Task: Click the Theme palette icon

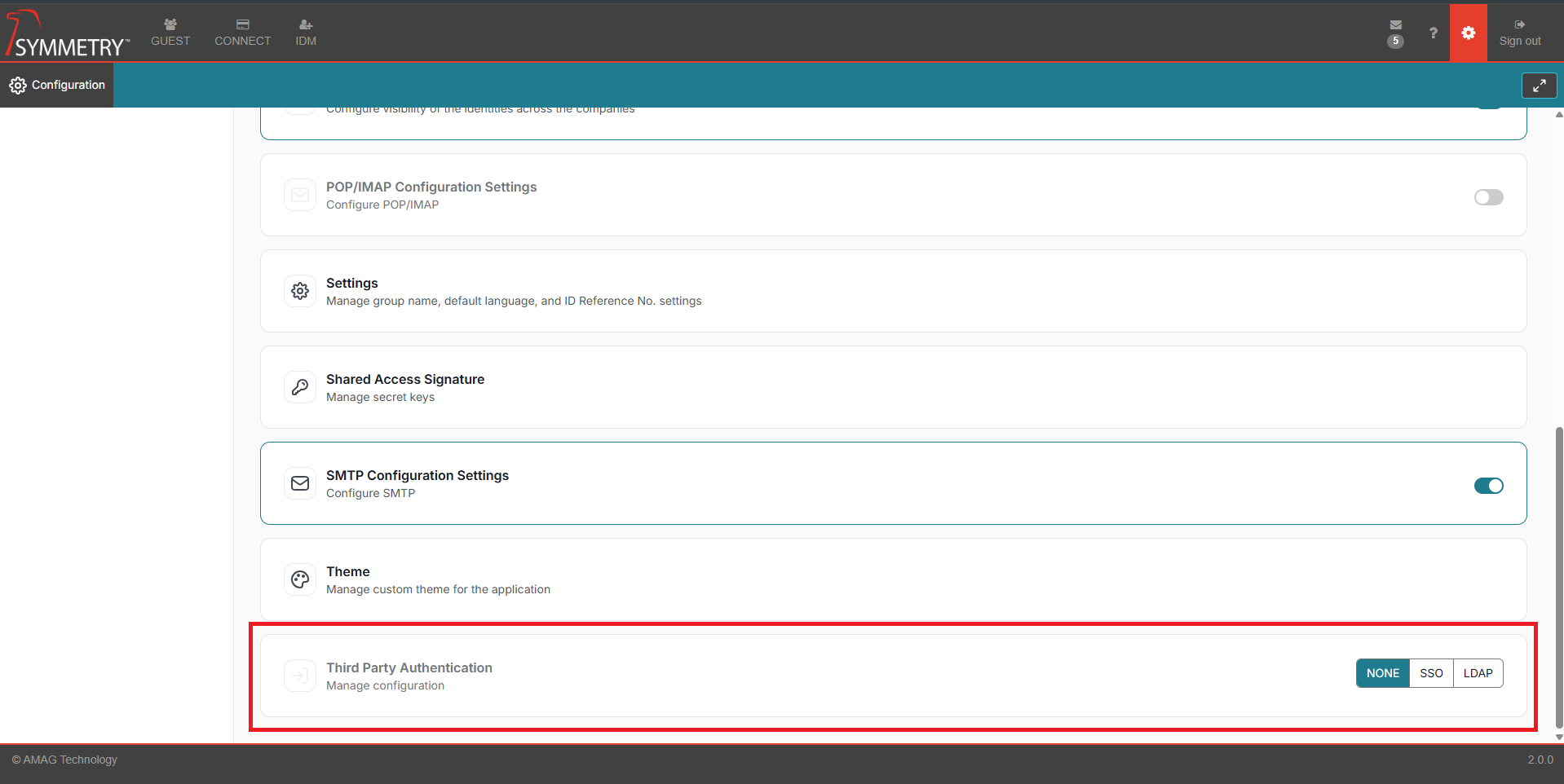Action: coord(300,579)
